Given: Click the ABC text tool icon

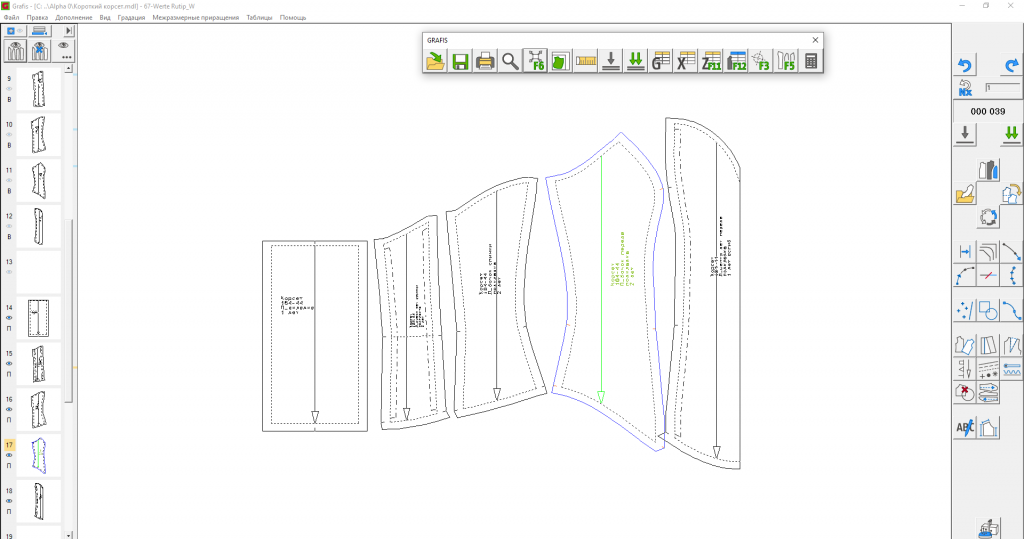Looking at the screenshot, I should [x=965, y=428].
